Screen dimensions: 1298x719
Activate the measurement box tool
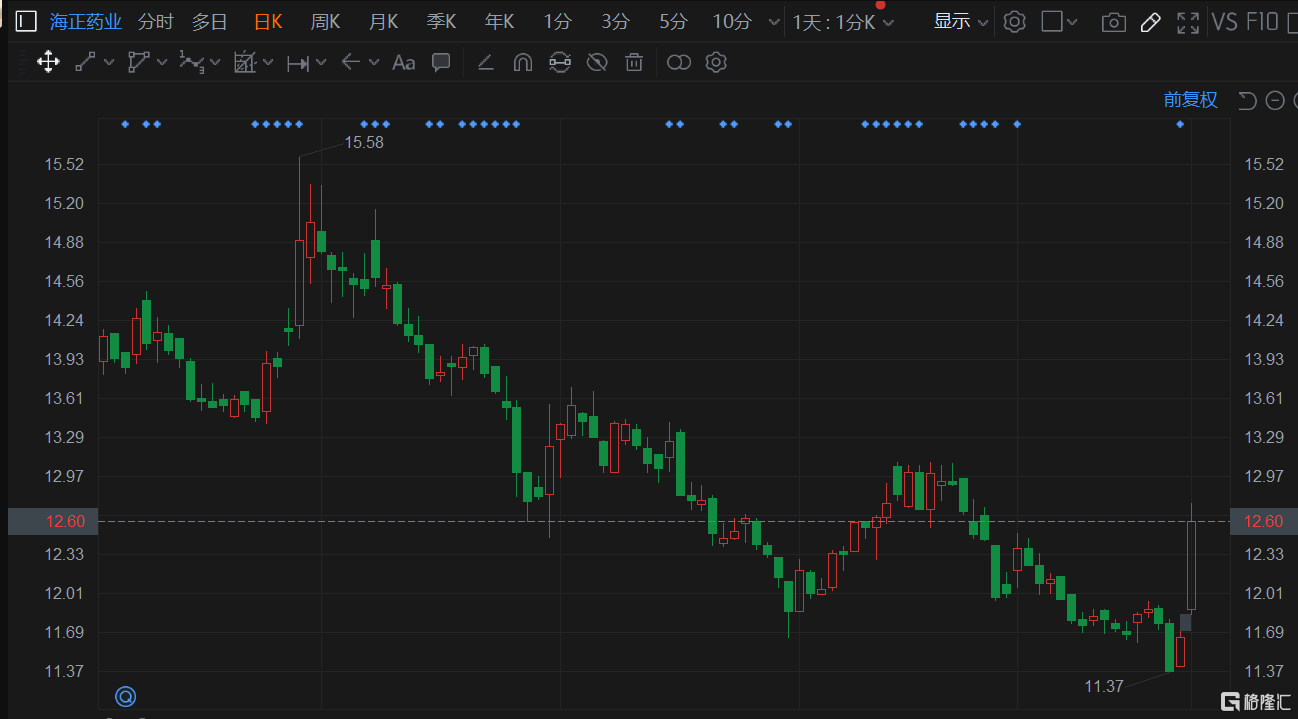[x=245, y=63]
